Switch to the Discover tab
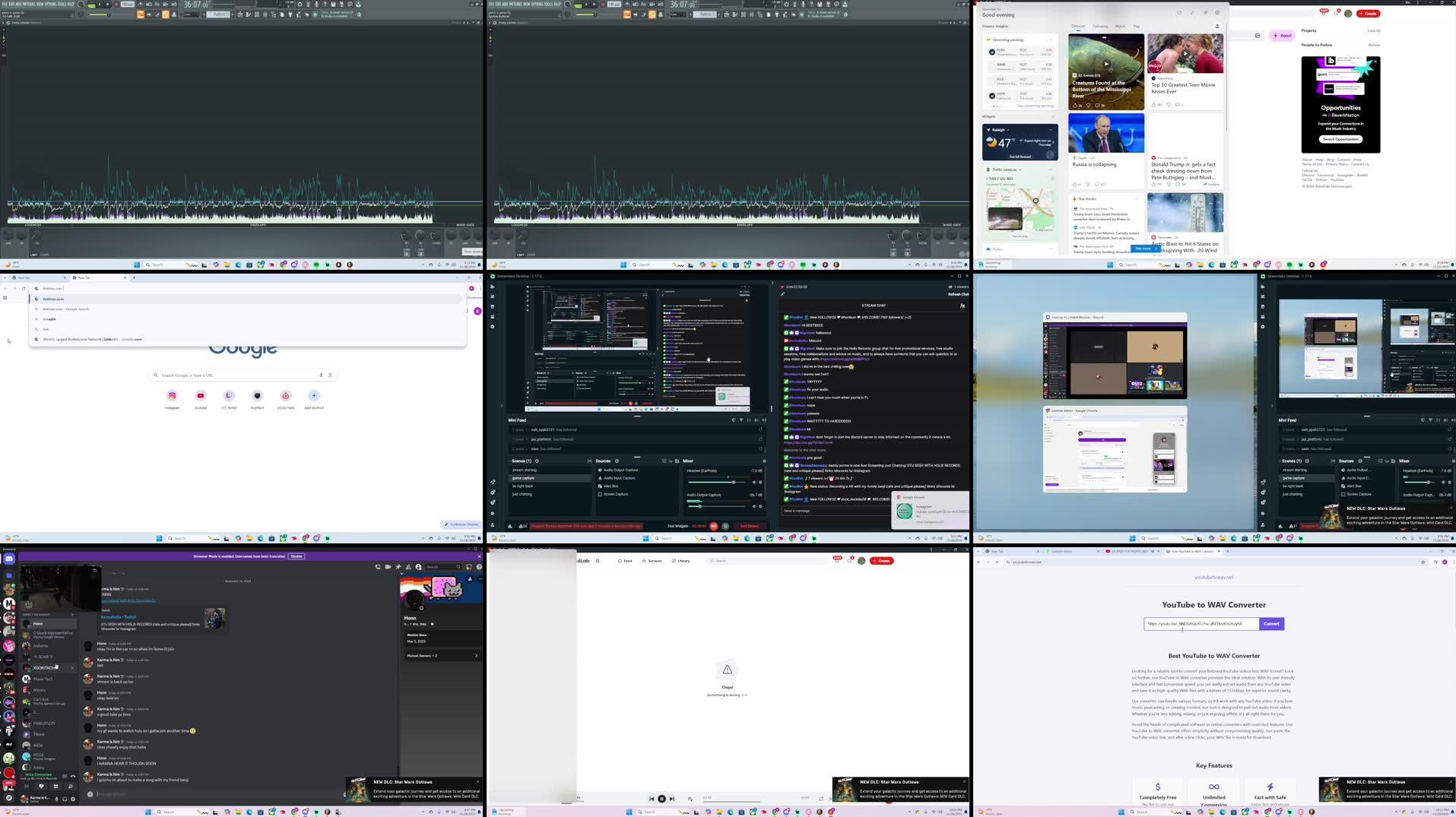The width and height of the screenshot is (1456, 817). click(x=1078, y=26)
